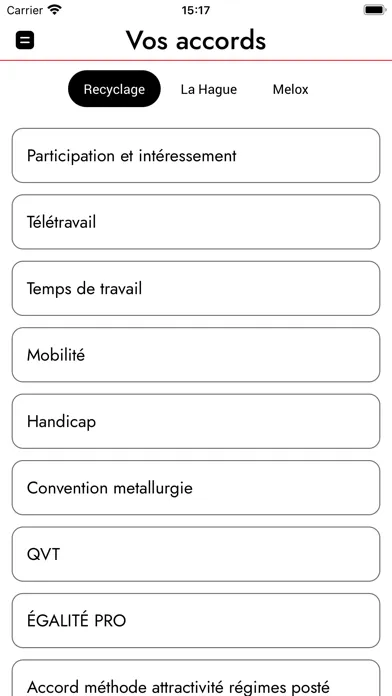This screenshot has width=392, height=696.
Task: Open the Télétravail accord
Action: tap(196, 222)
